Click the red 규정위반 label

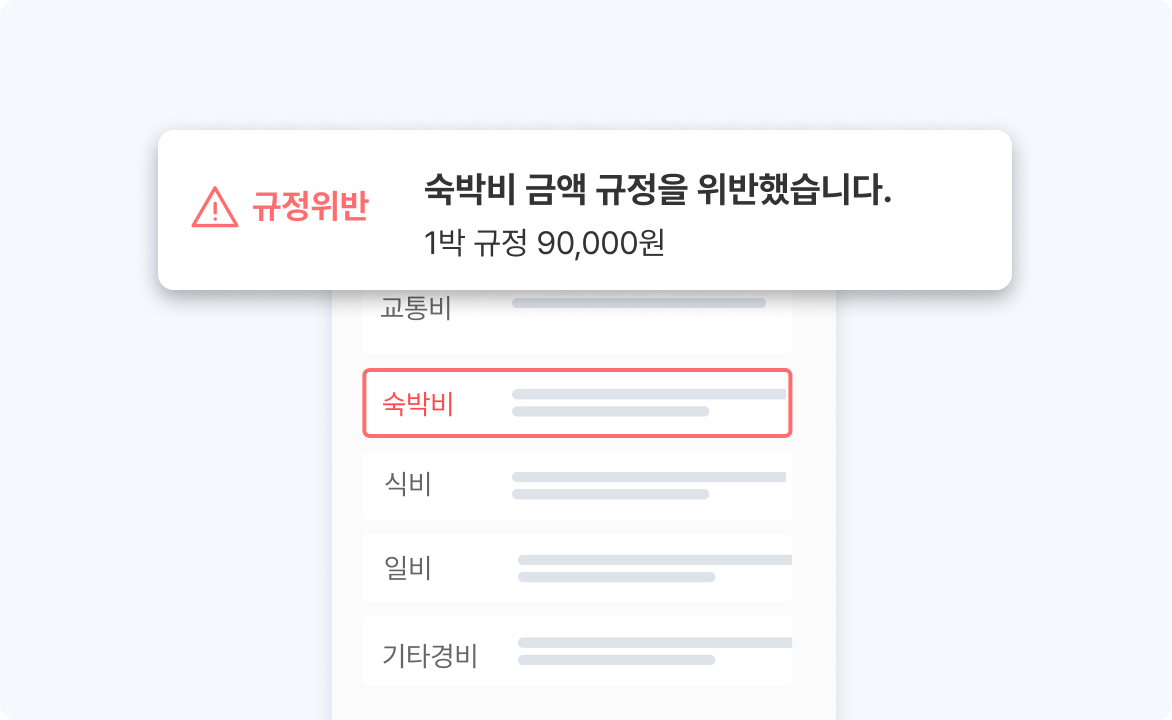(310, 208)
